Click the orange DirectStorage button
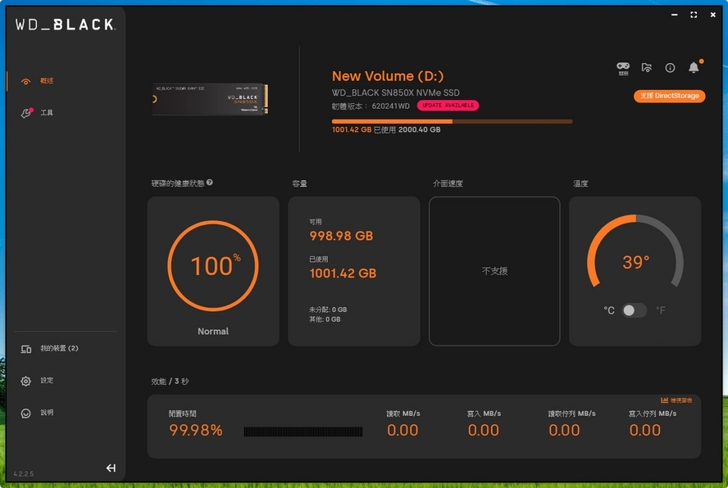This screenshot has width=728, height=488. point(669,96)
